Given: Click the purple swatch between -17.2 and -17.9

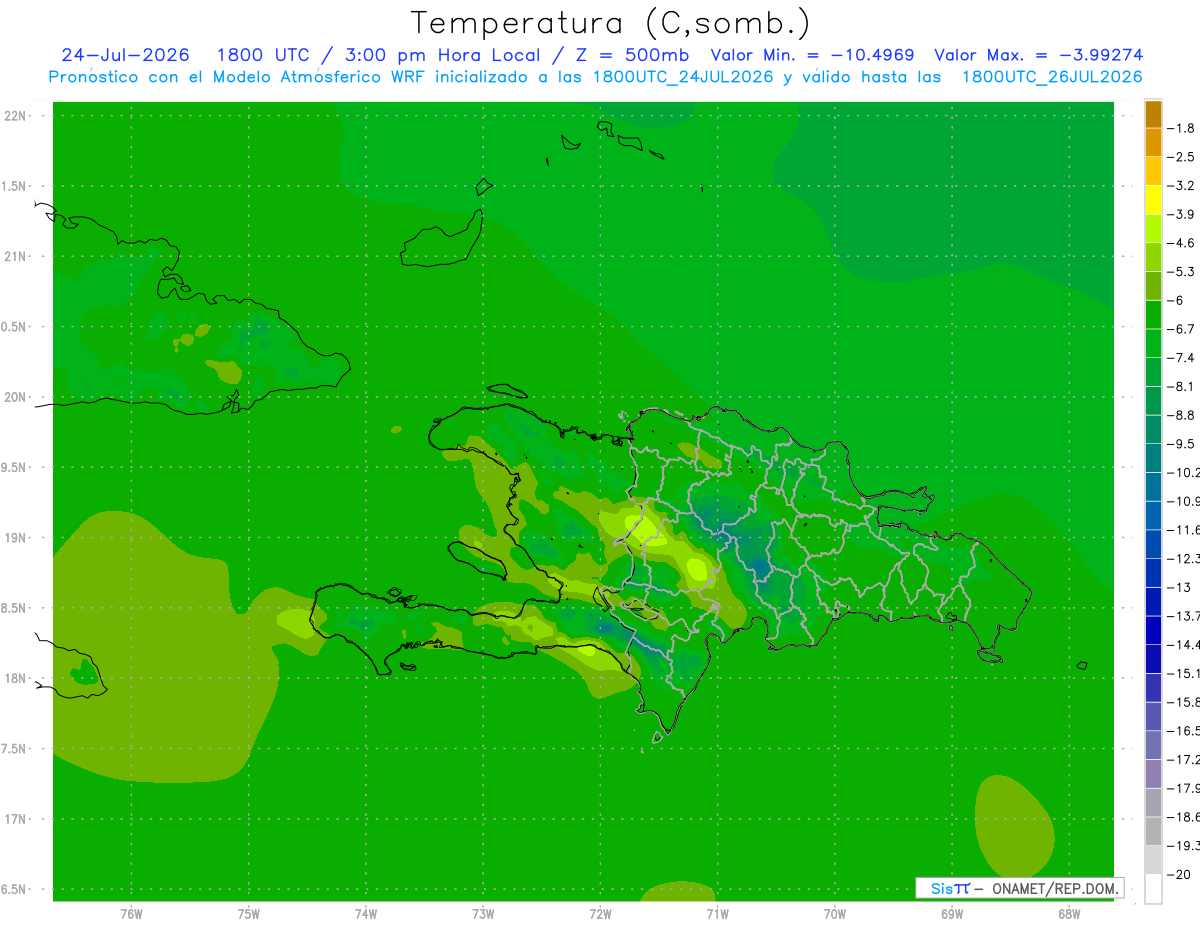Looking at the screenshot, I should click(x=1153, y=774).
